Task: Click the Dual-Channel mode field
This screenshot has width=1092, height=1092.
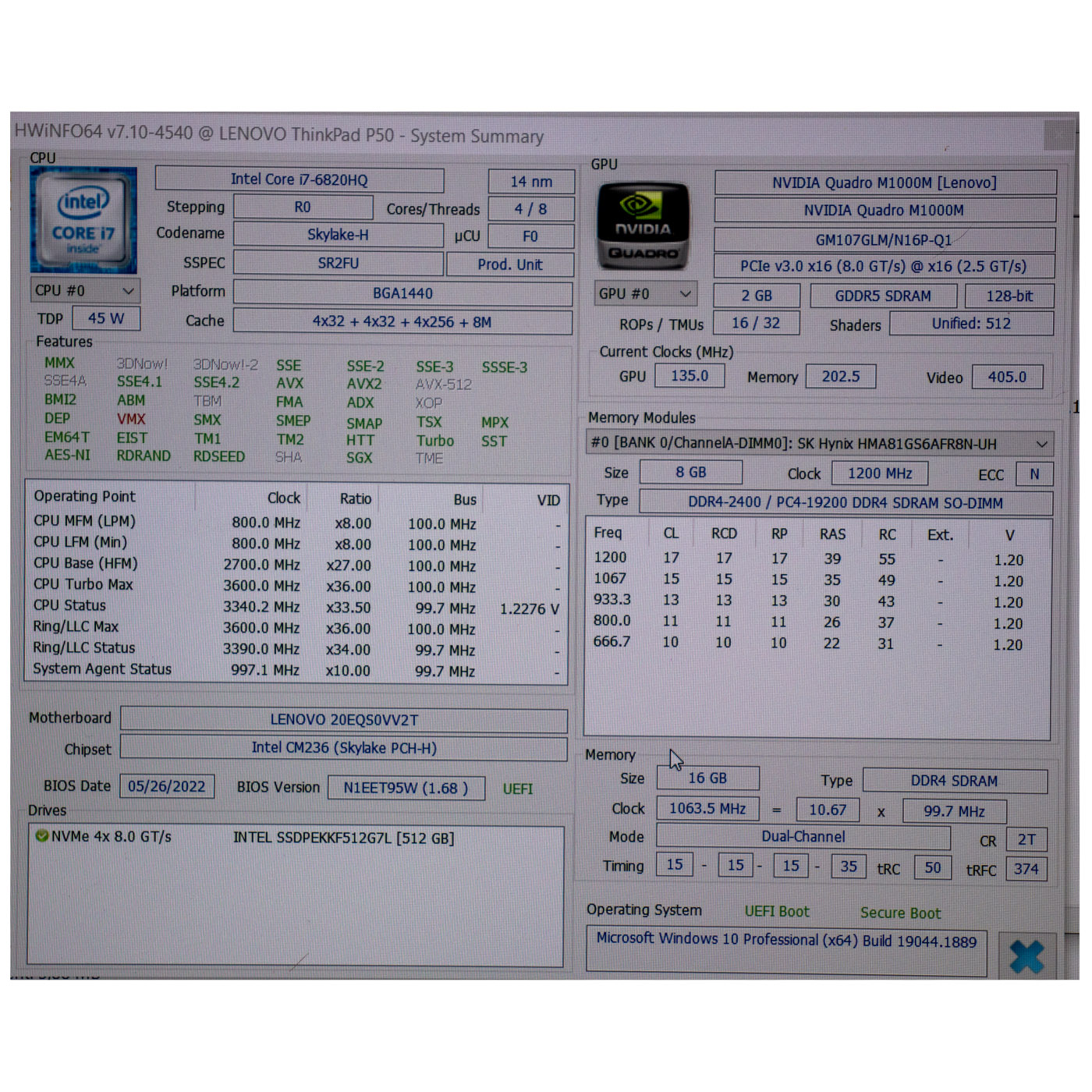Action: pyautogui.click(x=803, y=837)
